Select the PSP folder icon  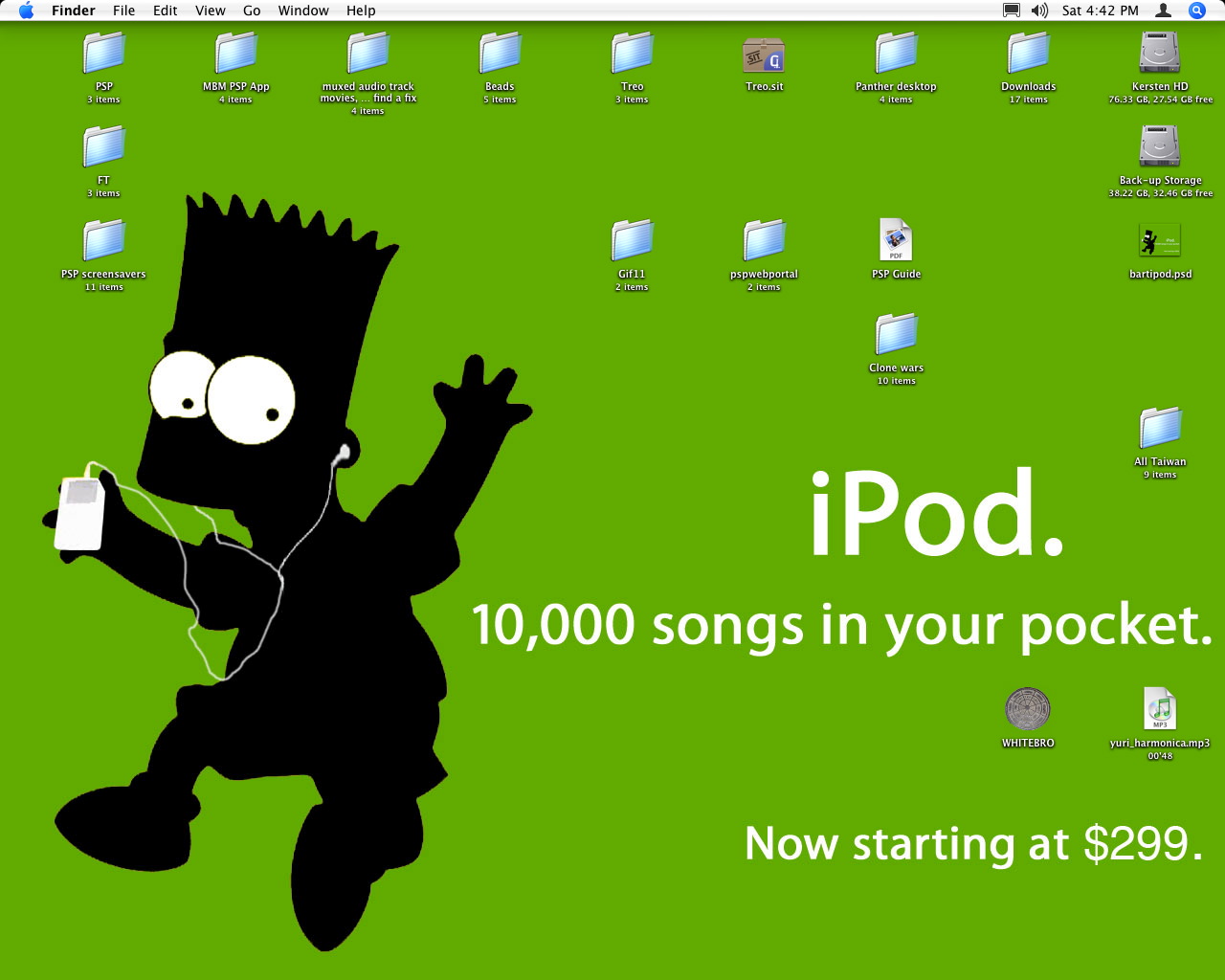coord(103,54)
